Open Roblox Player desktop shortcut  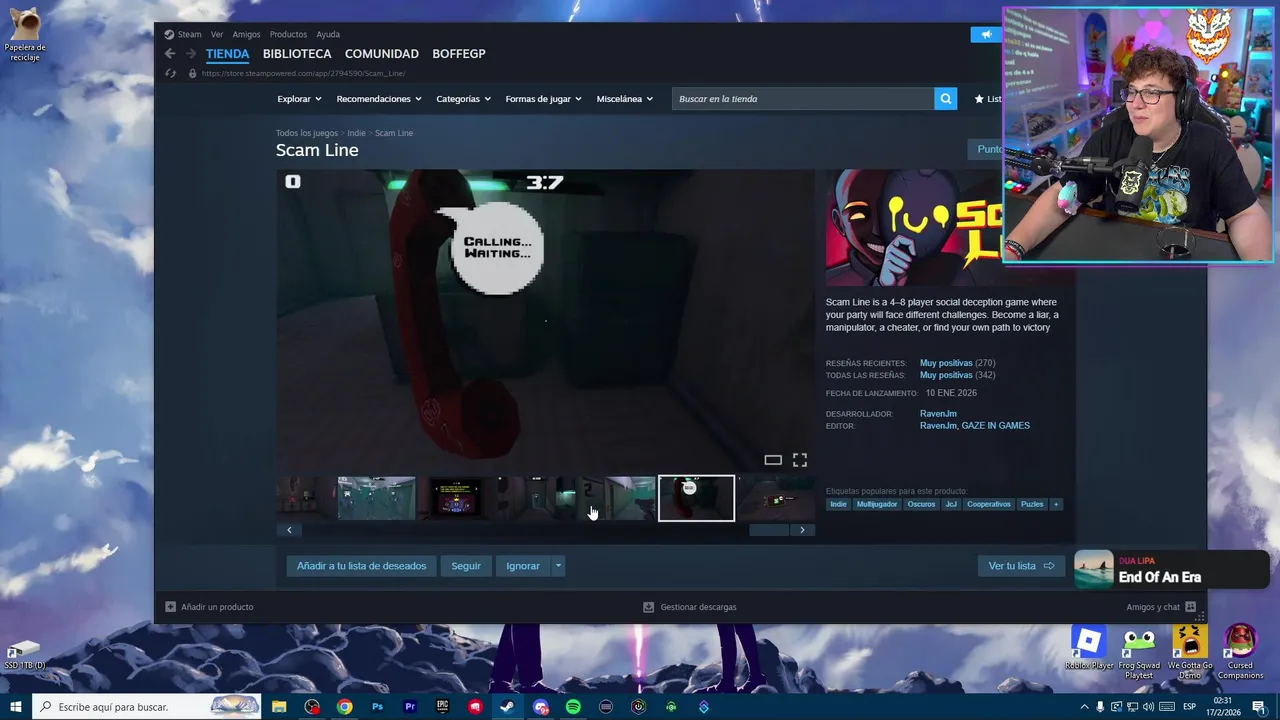[1089, 650]
